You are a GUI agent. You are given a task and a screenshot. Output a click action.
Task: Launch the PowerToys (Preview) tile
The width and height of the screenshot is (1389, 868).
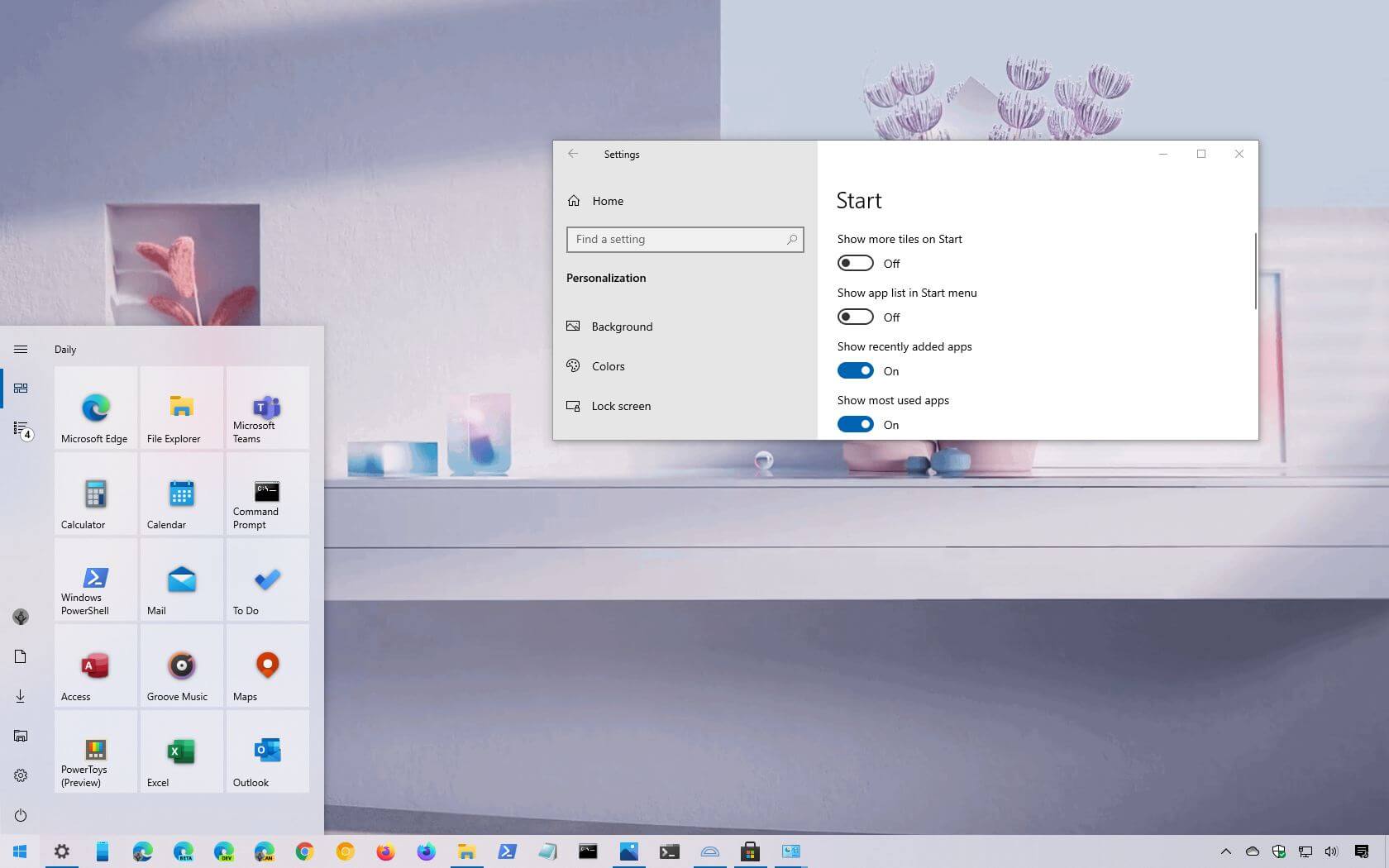(96, 752)
